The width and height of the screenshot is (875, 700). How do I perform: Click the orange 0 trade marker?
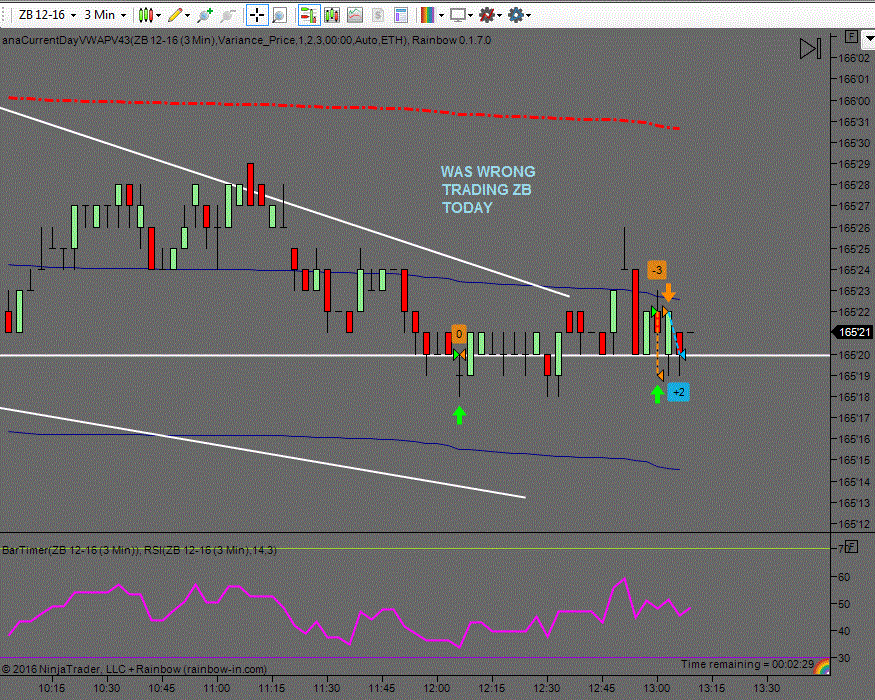459,334
